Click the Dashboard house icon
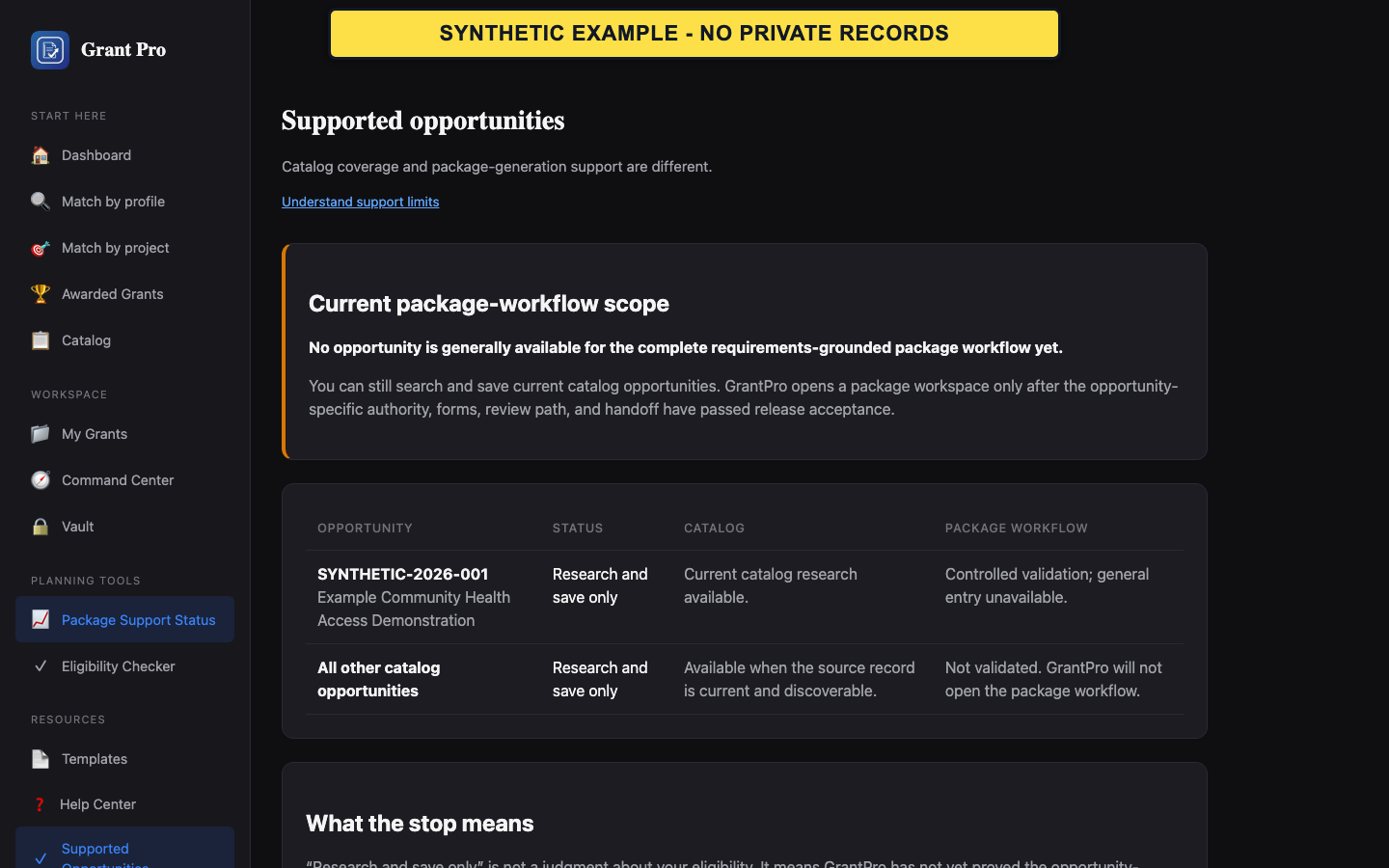 [41, 155]
